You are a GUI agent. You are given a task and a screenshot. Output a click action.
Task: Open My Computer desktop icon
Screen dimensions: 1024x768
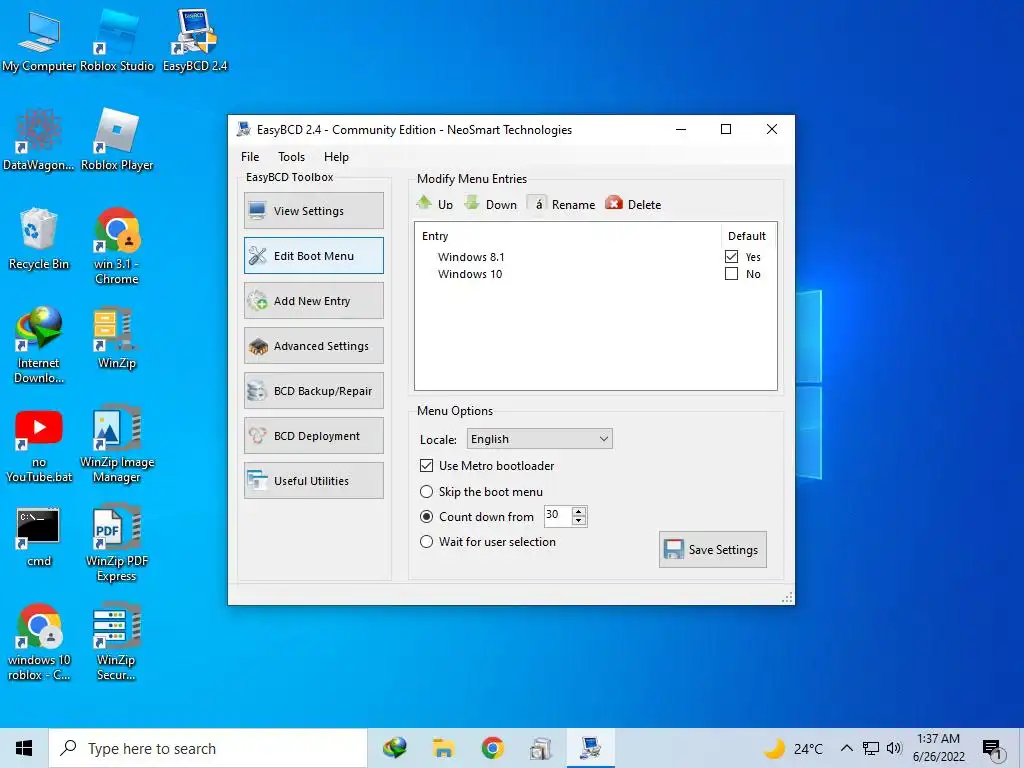(39, 40)
